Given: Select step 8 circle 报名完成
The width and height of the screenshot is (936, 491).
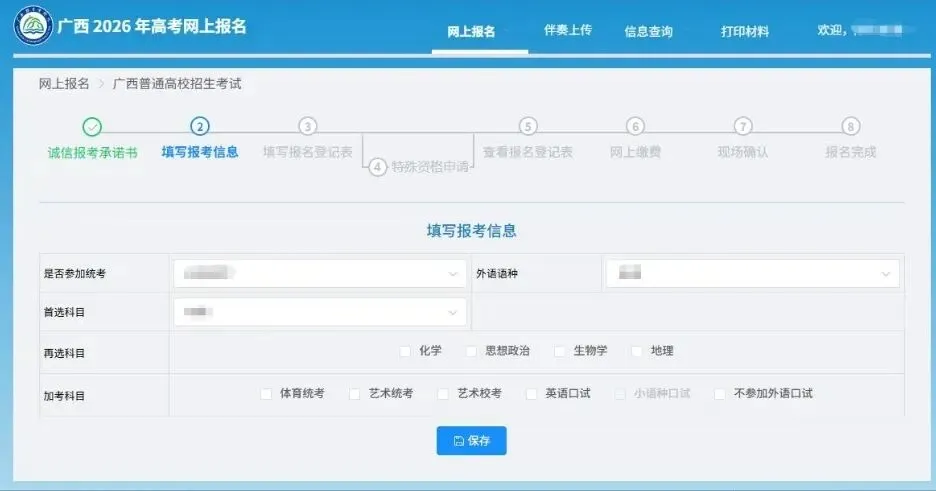Looking at the screenshot, I should [851, 126].
